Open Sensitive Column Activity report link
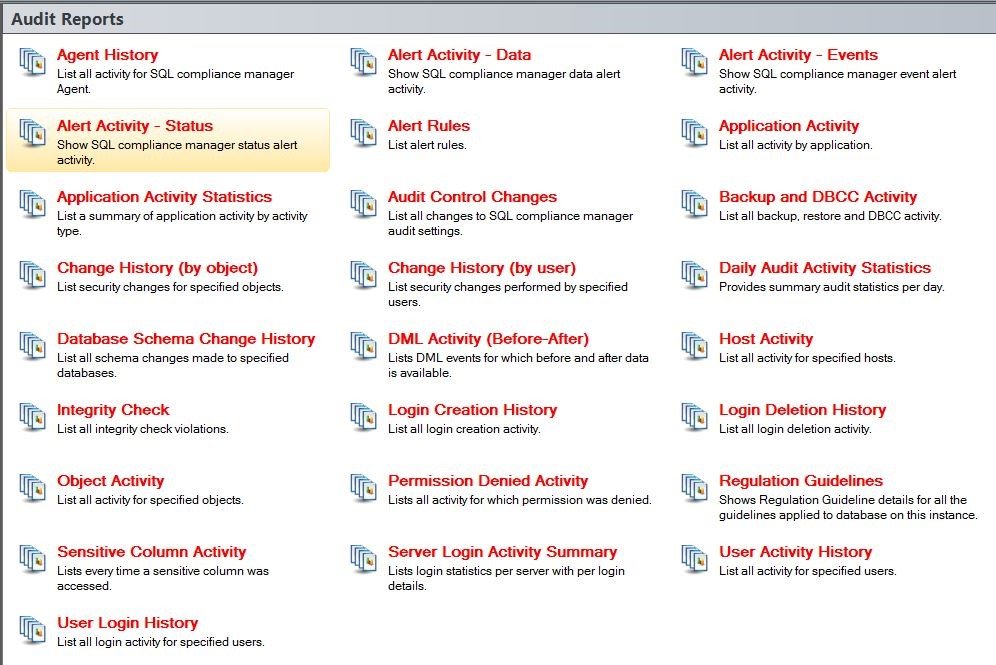The image size is (996, 665). coord(151,553)
